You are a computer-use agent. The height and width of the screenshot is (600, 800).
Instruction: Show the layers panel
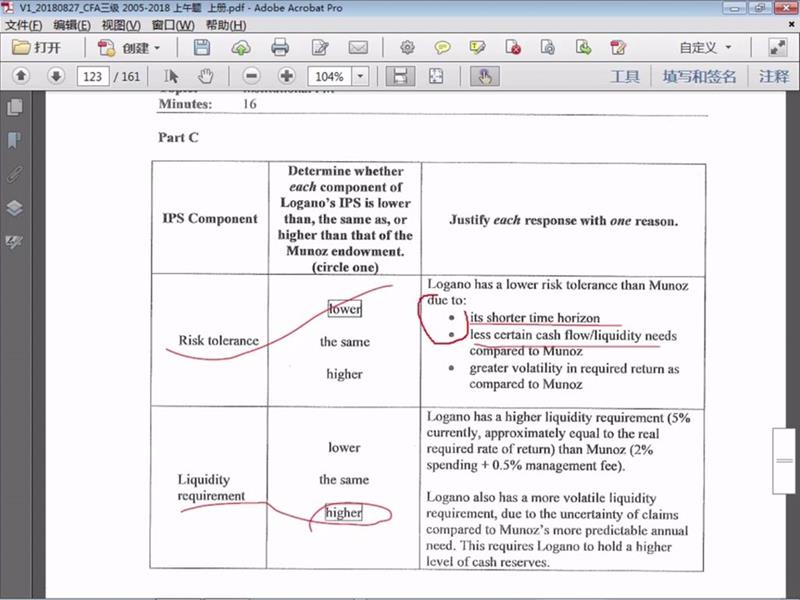pyautogui.click(x=15, y=207)
